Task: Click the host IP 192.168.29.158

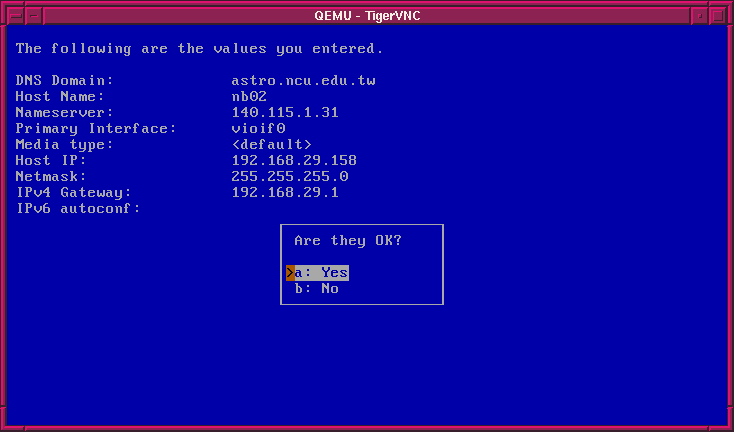Action: pos(294,160)
